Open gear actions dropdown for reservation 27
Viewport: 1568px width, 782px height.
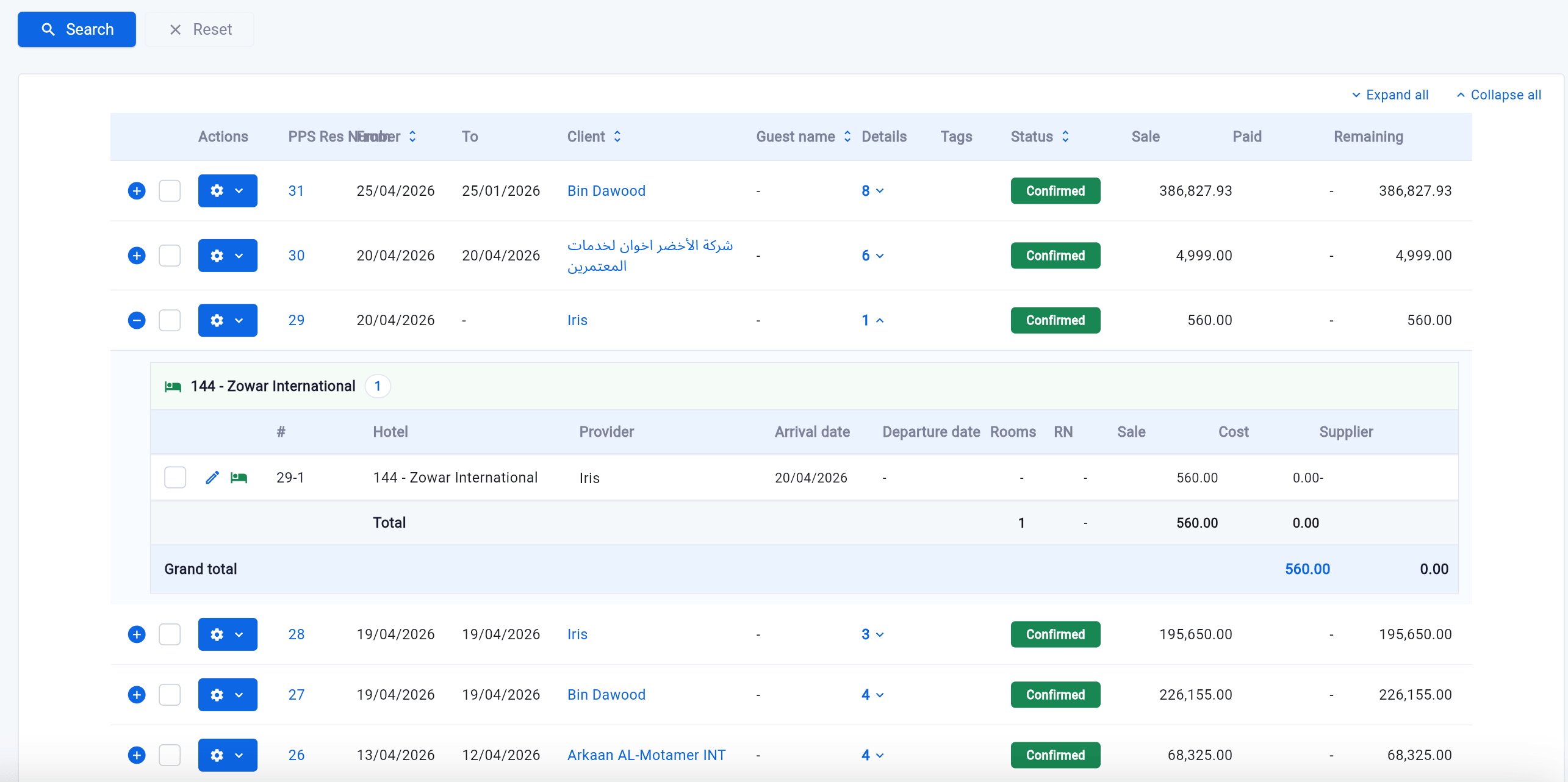click(228, 695)
